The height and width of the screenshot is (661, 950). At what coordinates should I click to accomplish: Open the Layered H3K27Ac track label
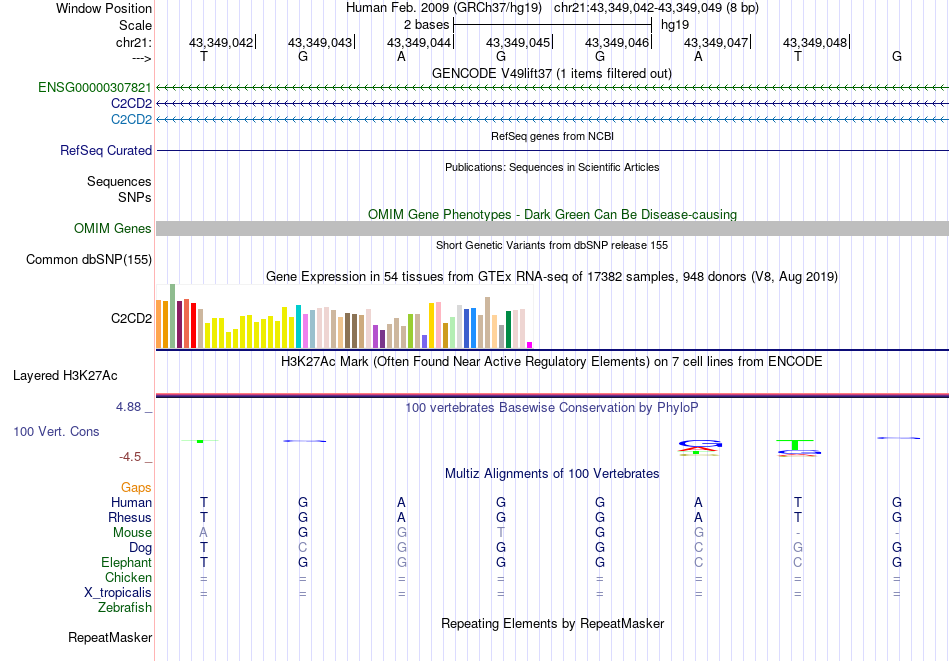[65, 376]
